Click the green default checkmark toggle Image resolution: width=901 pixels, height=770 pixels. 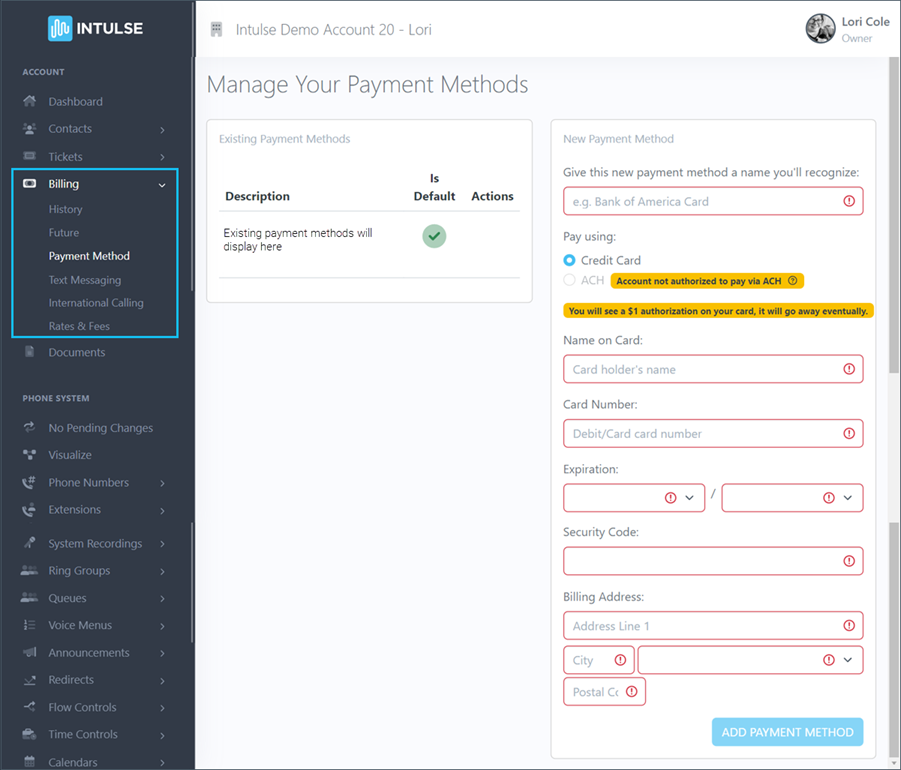[434, 236]
